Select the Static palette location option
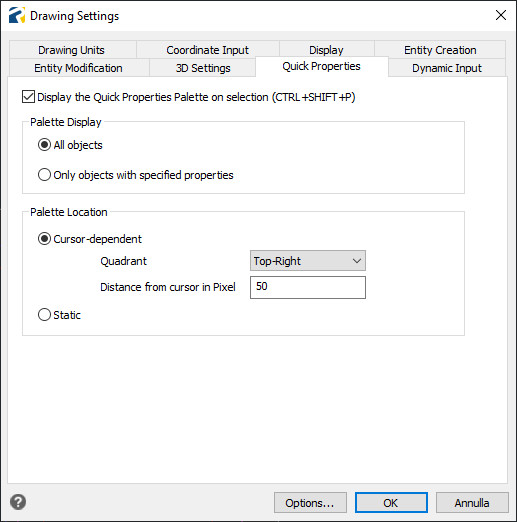517x522 pixels. [x=44, y=315]
